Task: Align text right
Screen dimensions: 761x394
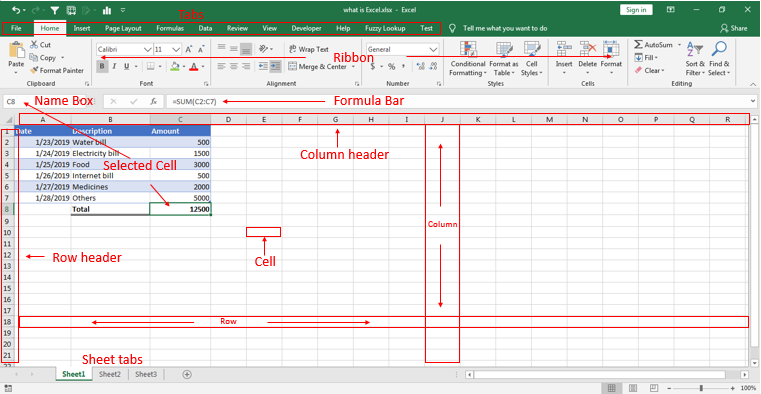Action: (x=246, y=66)
